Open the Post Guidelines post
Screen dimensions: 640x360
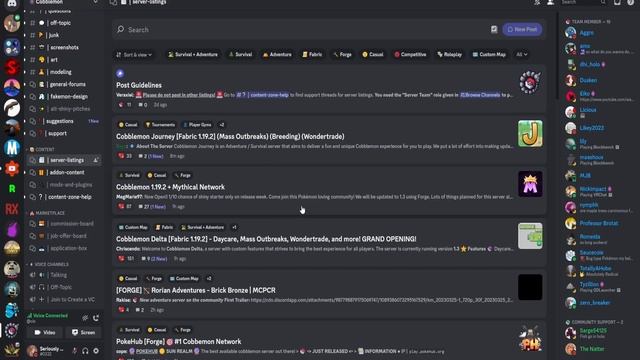(329, 89)
